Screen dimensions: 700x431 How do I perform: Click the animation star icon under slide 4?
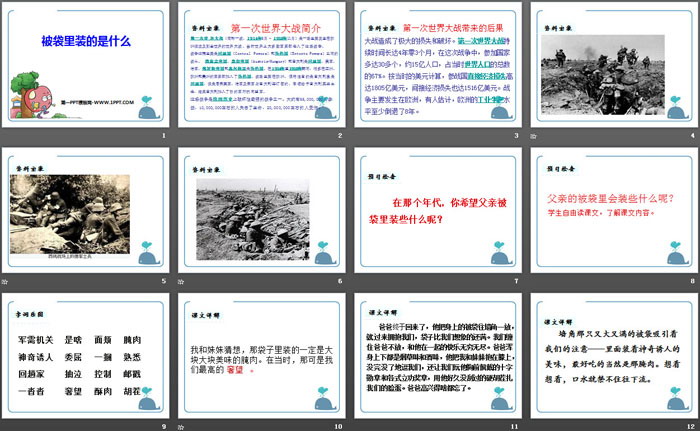pos(533,136)
